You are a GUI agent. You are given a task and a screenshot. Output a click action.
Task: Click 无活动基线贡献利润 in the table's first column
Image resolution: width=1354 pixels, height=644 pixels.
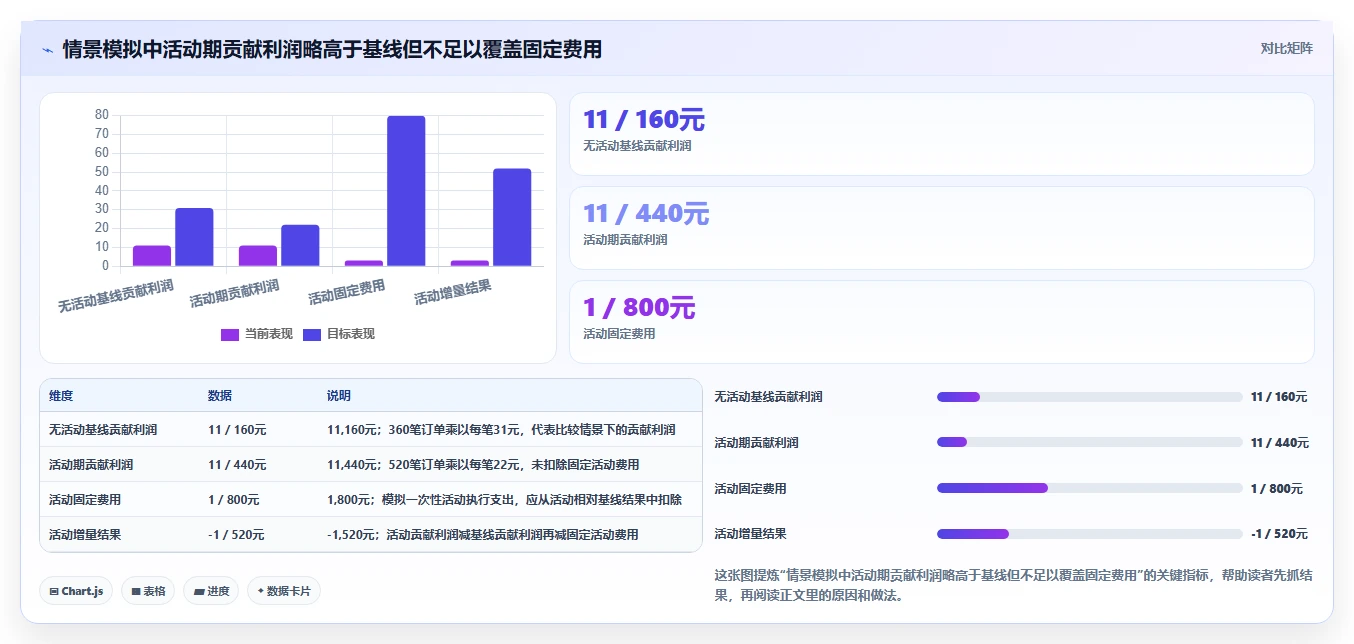pyautogui.click(x=103, y=430)
